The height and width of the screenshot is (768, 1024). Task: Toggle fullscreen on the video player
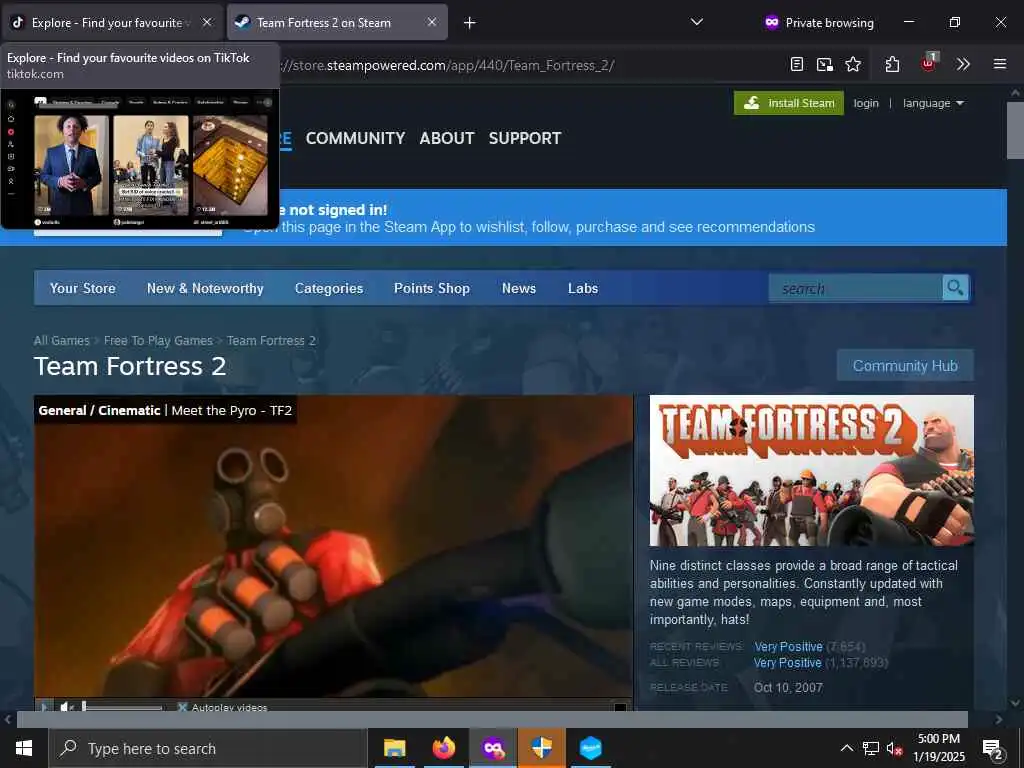620,707
